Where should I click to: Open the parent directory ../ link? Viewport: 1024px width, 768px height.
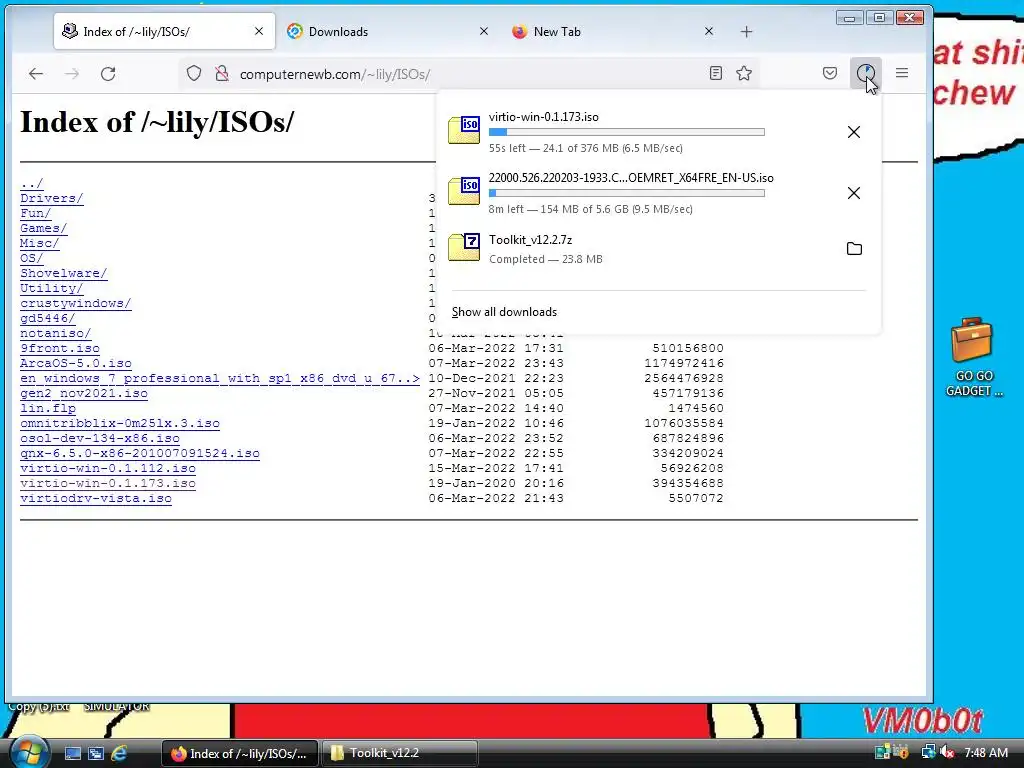(31, 184)
